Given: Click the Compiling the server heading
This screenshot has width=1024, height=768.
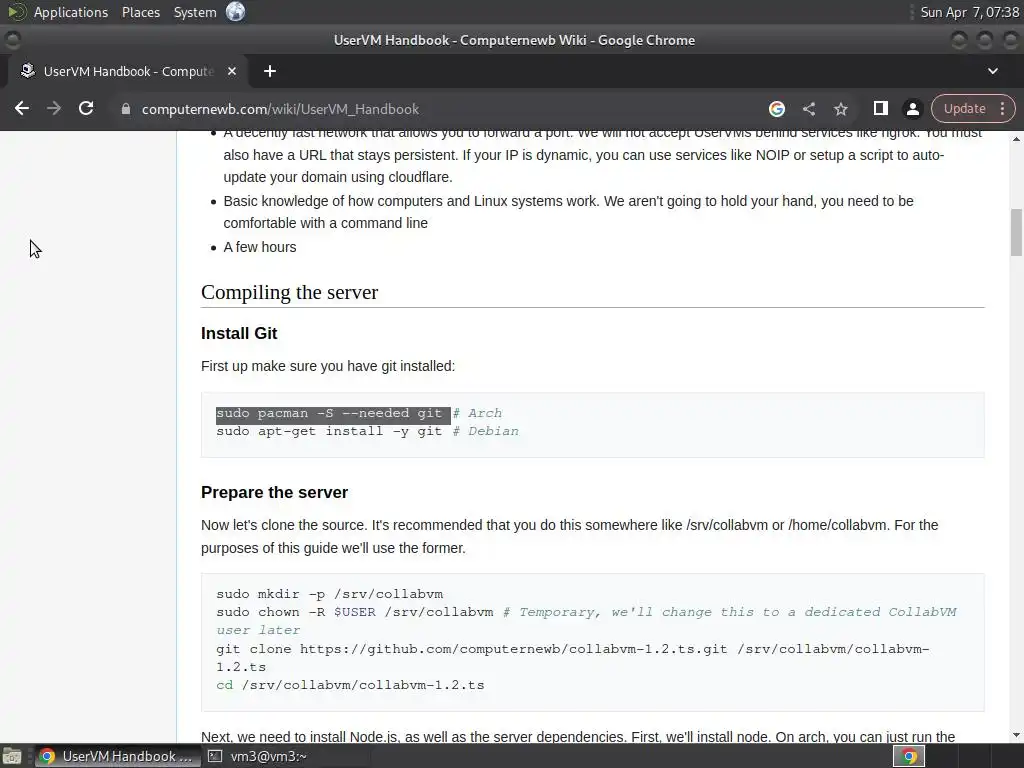Looking at the screenshot, I should tap(289, 292).
